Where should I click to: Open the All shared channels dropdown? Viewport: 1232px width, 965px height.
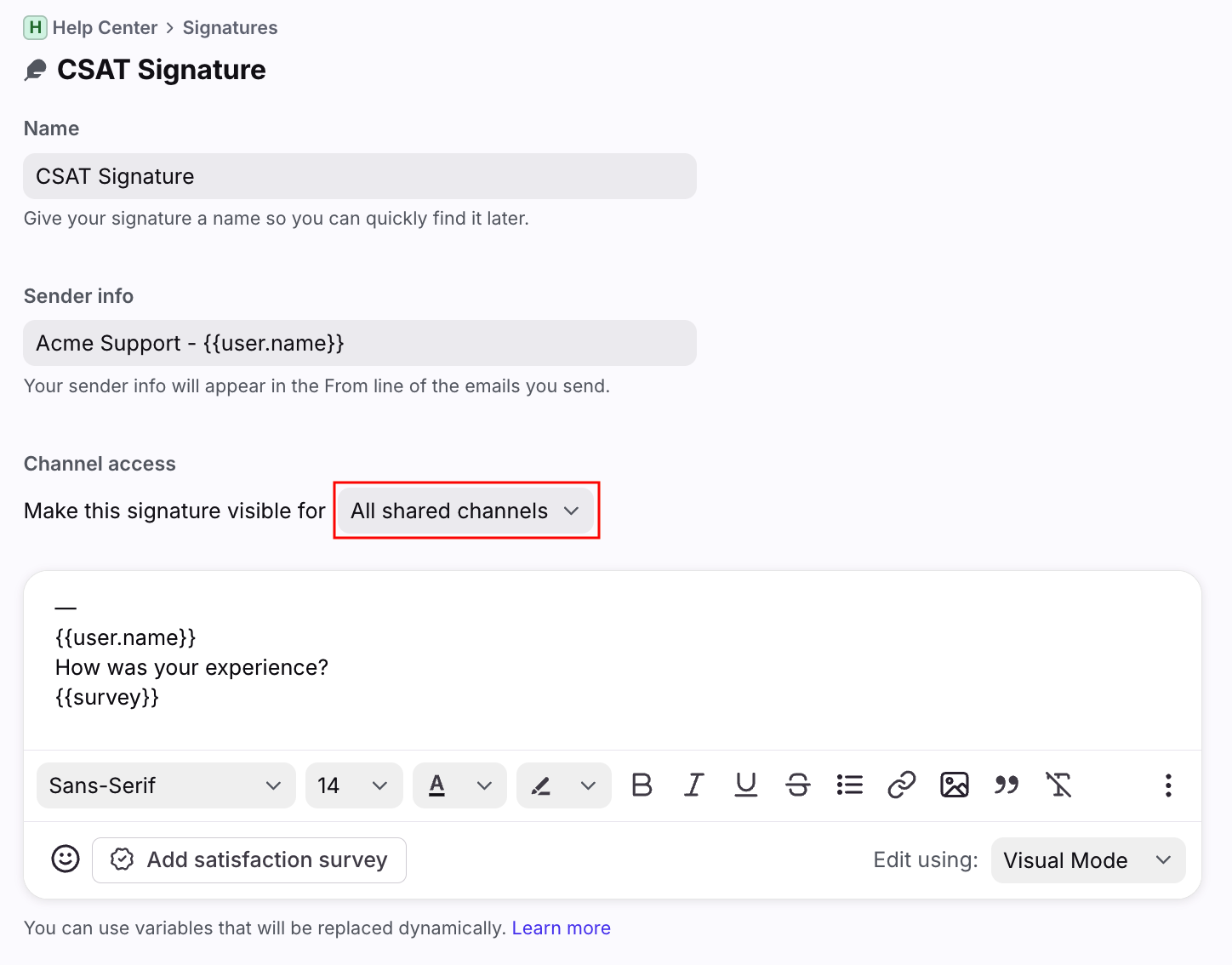pos(465,511)
